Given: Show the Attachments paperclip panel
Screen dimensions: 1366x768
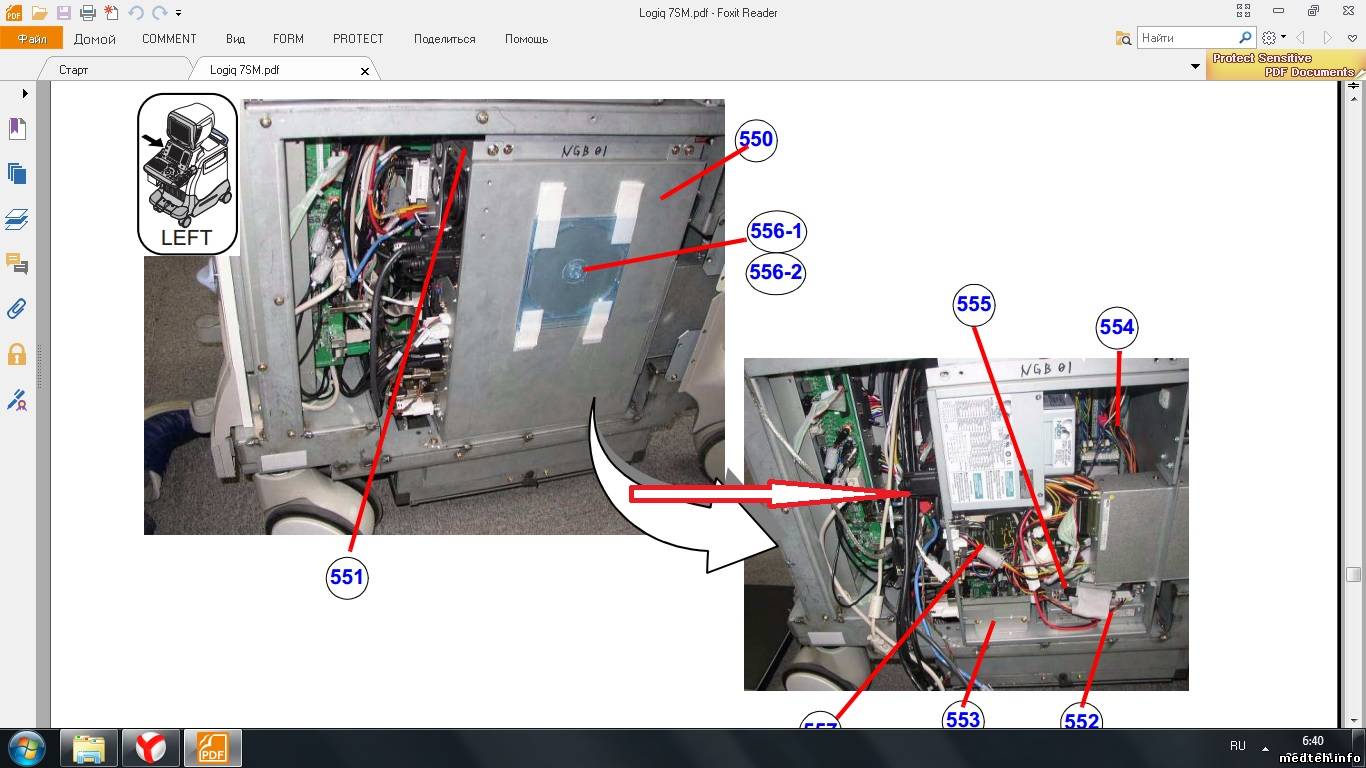Looking at the screenshot, I should point(17,308).
